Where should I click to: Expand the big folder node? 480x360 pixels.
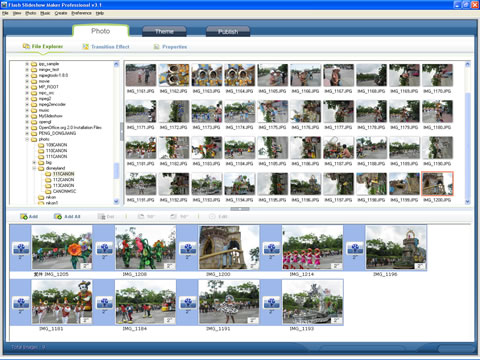pos(34,162)
